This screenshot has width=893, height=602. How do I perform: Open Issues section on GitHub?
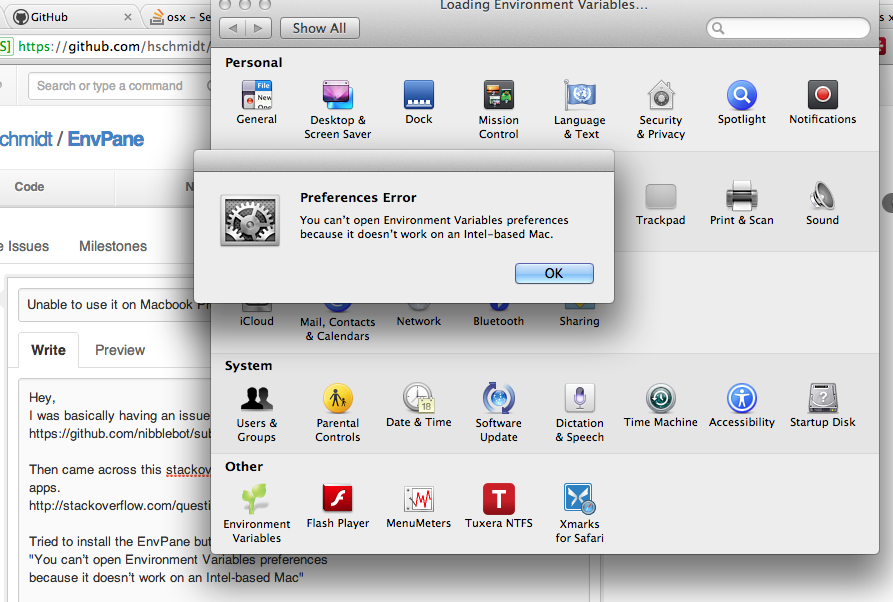pyautogui.click(x=26, y=246)
